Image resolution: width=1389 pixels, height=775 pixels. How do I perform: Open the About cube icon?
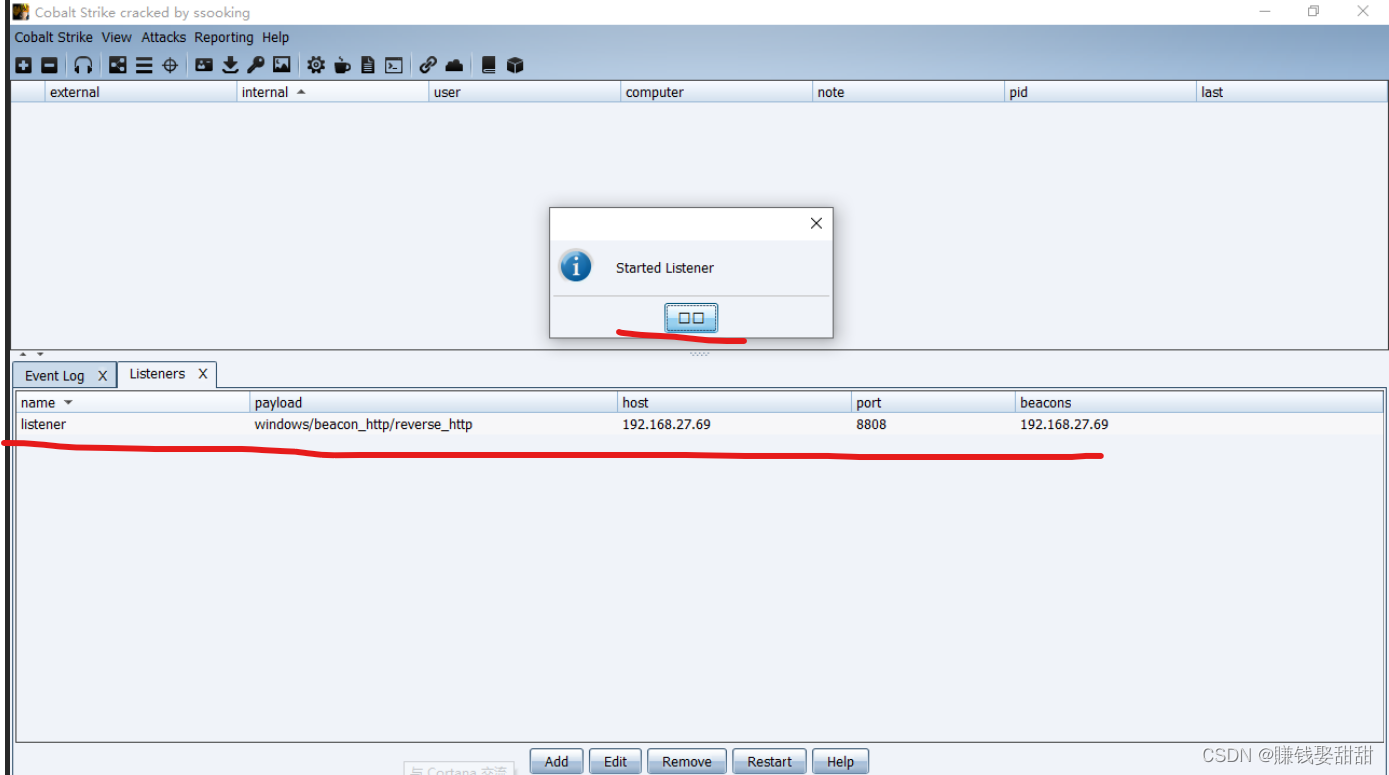click(515, 65)
